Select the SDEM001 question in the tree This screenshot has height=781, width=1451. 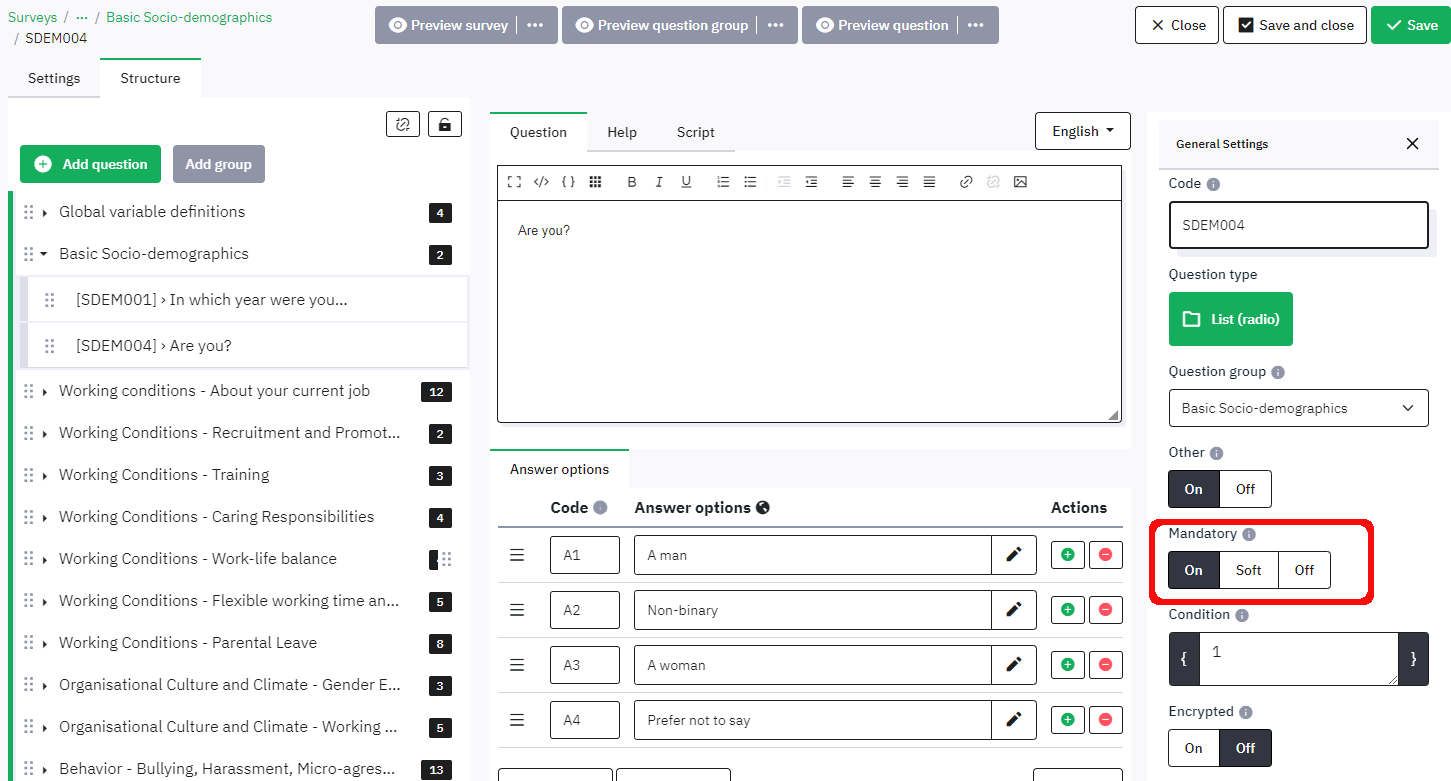tap(211, 300)
